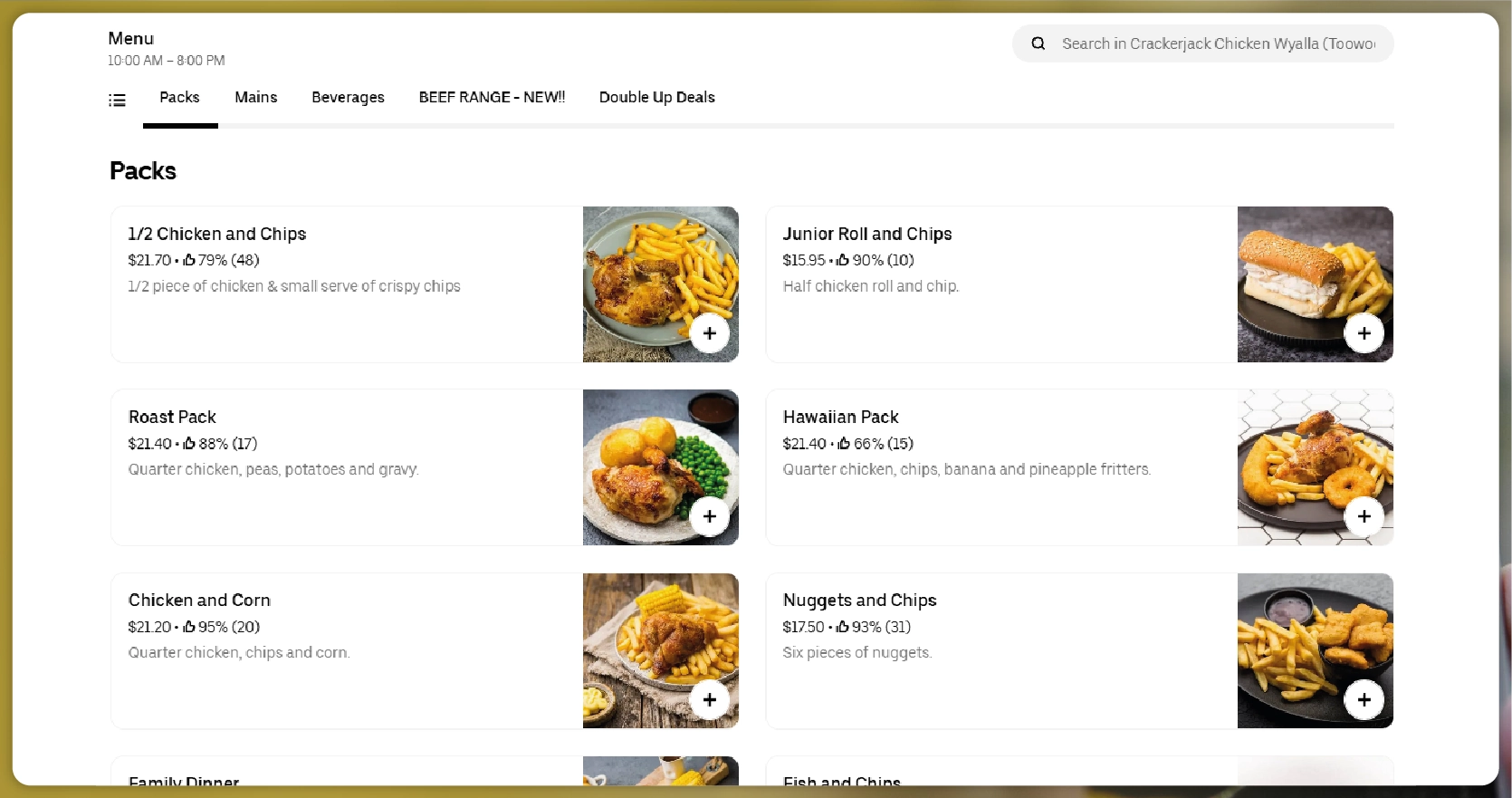Open the Nuggets and Chips photo
Image resolution: width=1512 pixels, height=798 pixels.
click(1316, 650)
